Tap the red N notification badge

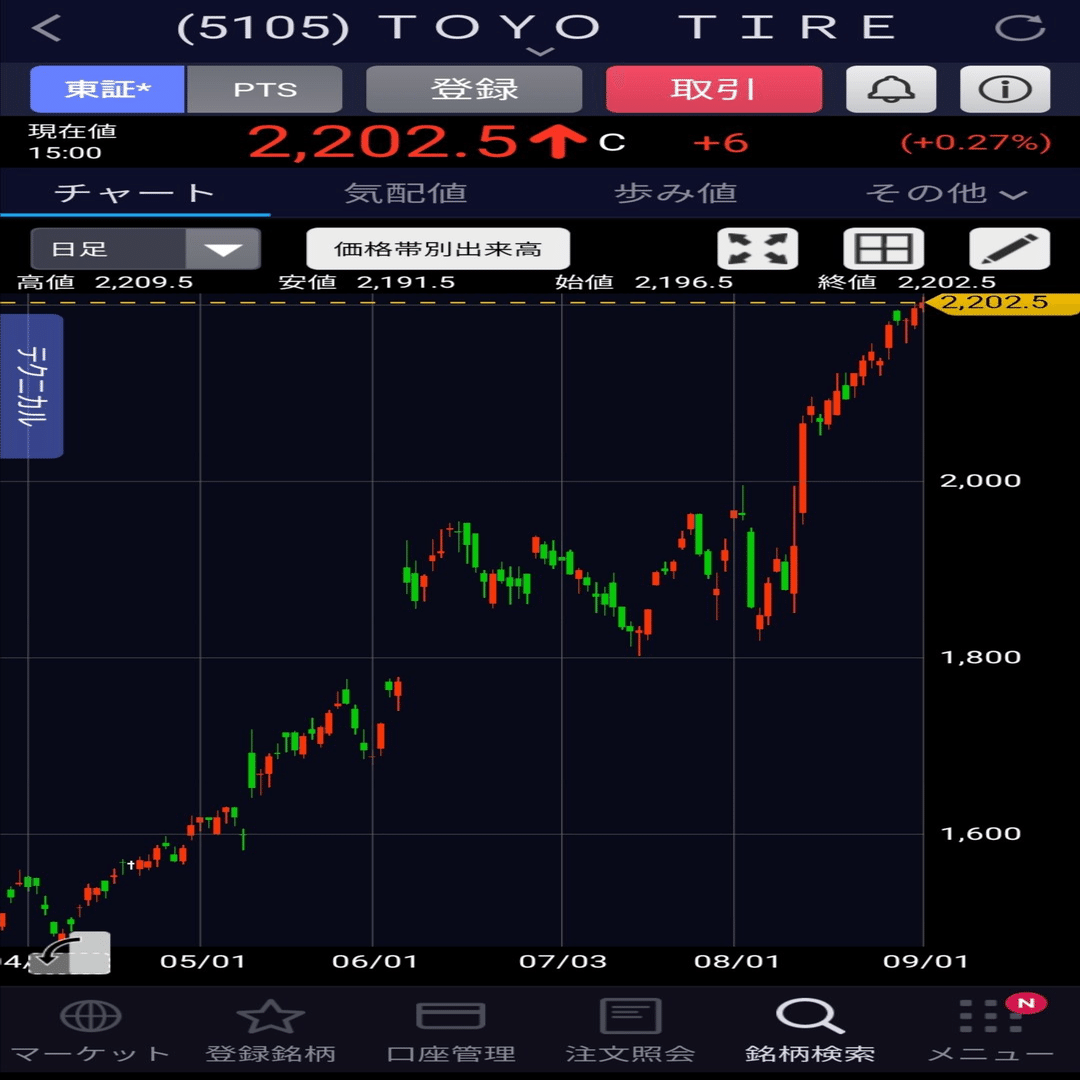coord(1026,1003)
